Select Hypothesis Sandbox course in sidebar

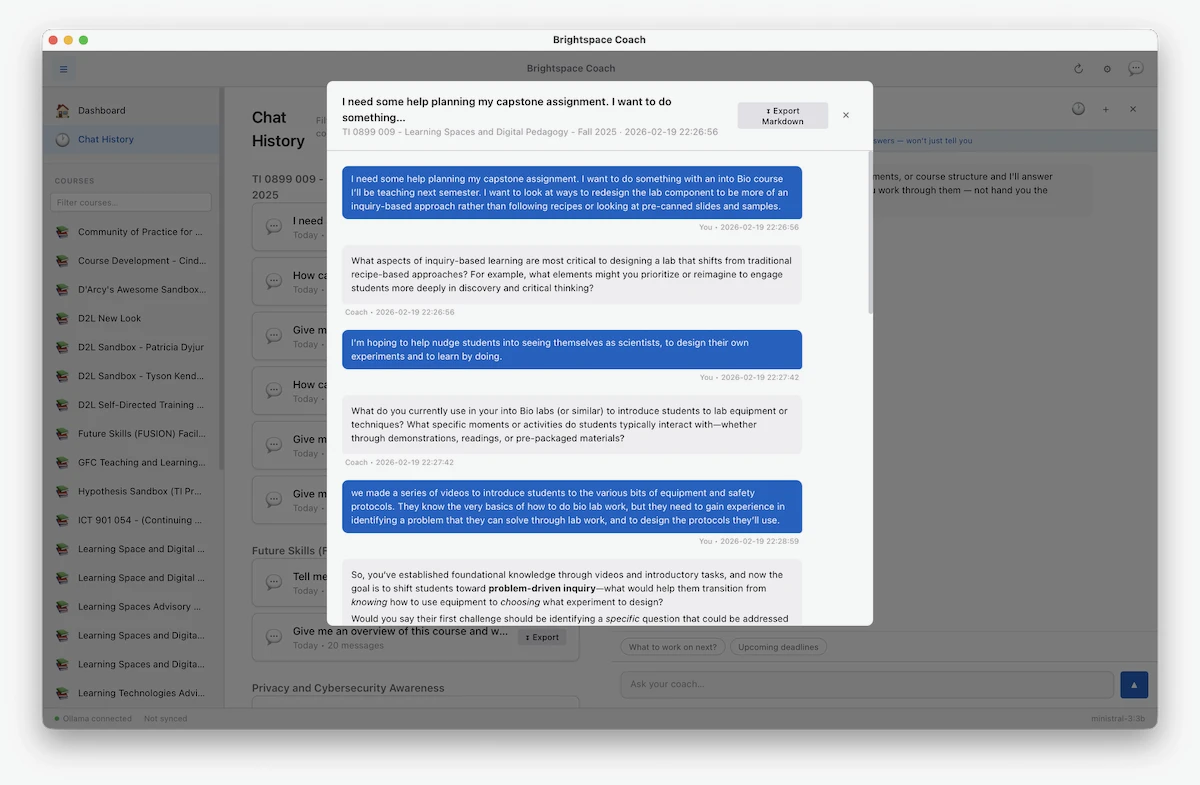(140, 492)
